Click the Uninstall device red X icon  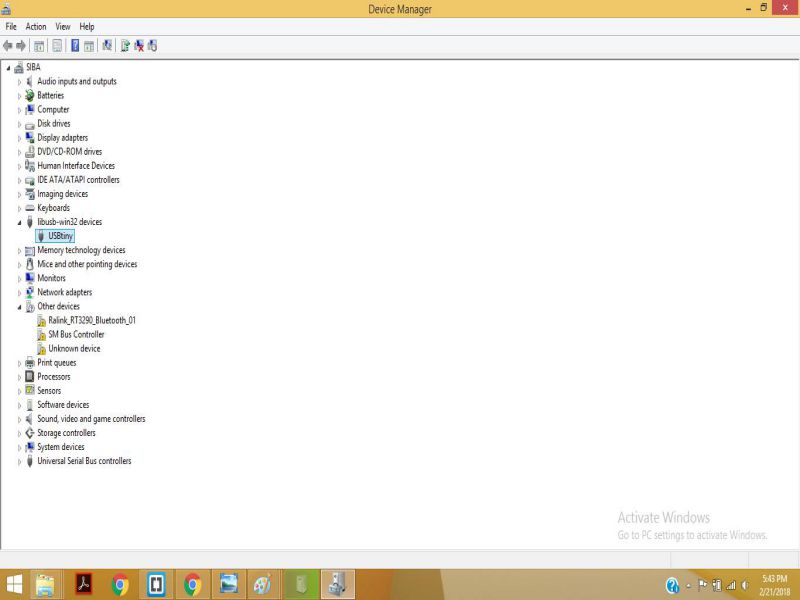pos(139,46)
